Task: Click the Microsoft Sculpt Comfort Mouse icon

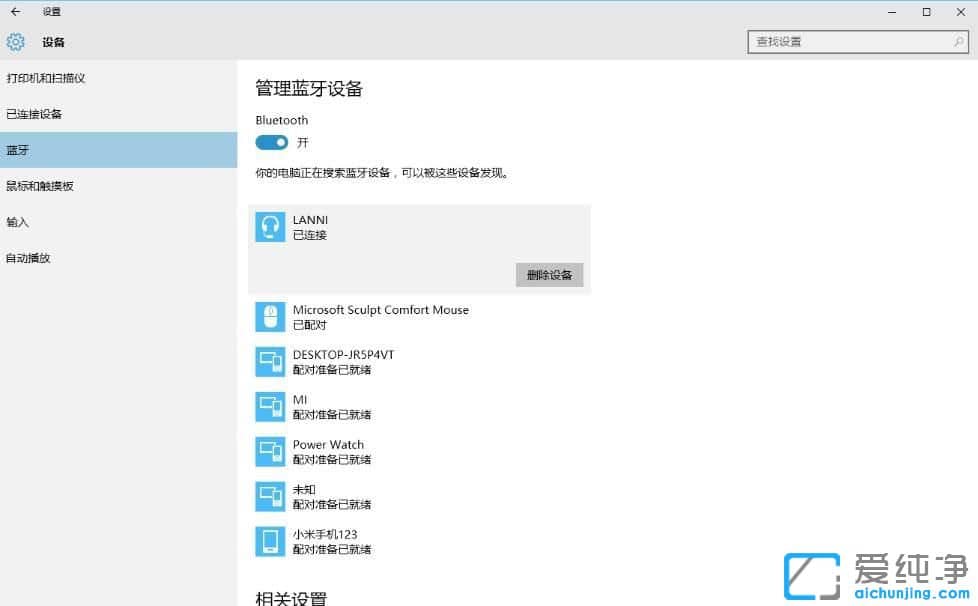Action: pyautogui.click(x=270, y=317)
